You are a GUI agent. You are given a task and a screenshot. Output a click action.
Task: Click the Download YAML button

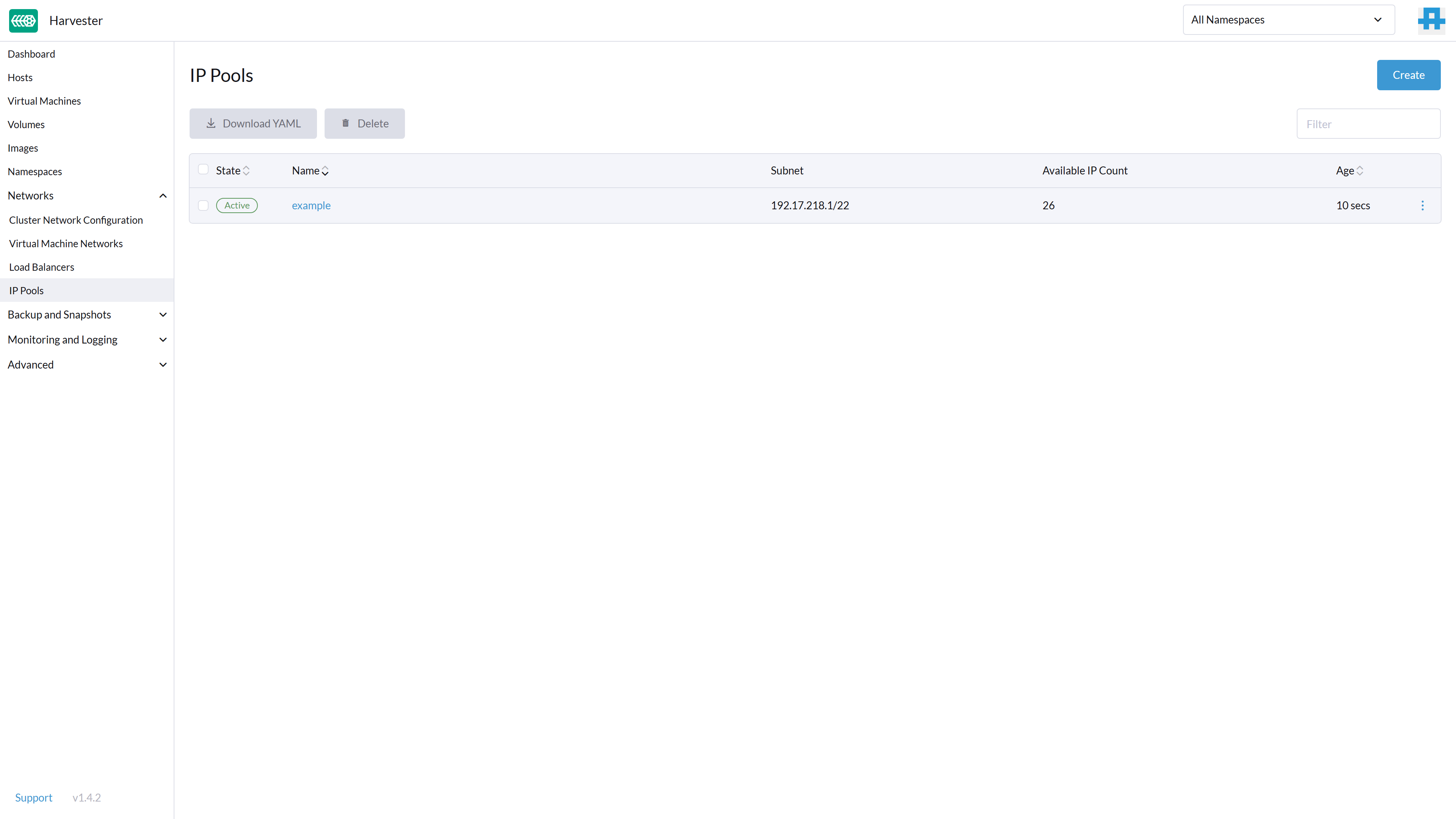point(253,123)
